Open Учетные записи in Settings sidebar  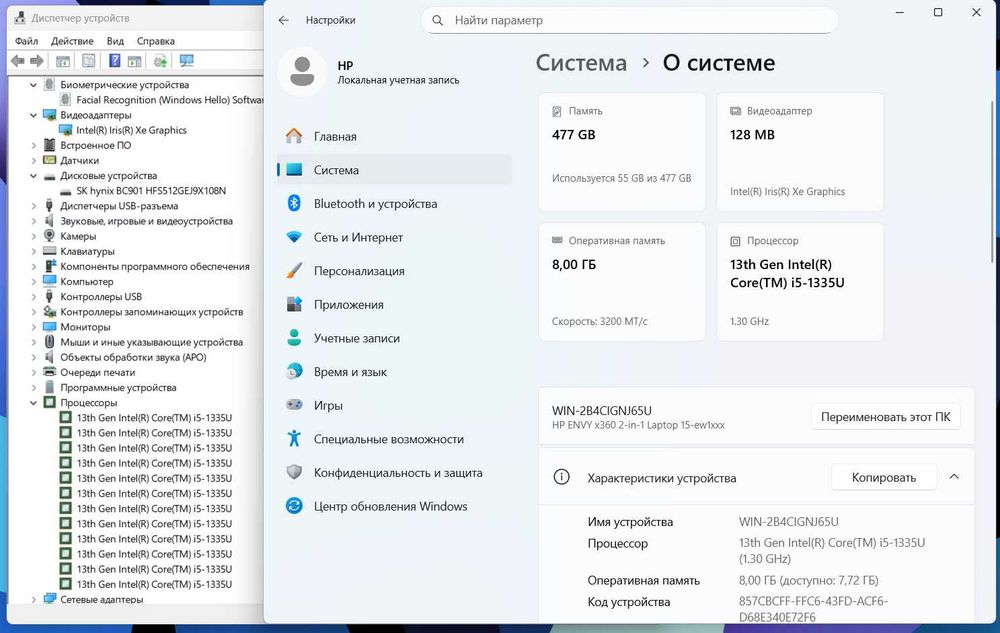click(394, 338)
